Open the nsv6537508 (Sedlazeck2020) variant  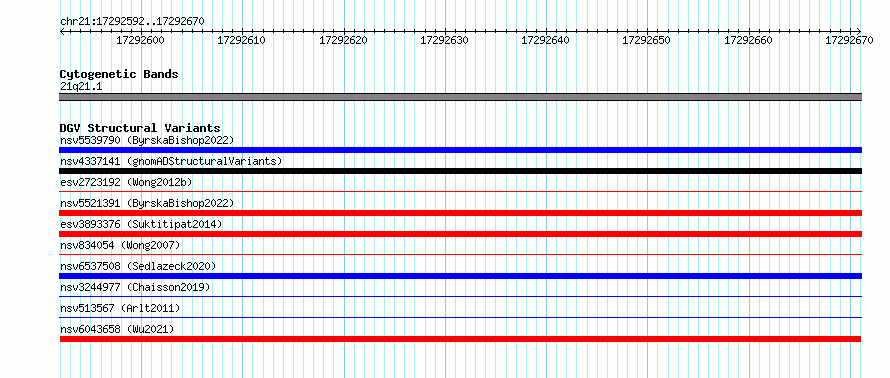[x=138, y=266]
